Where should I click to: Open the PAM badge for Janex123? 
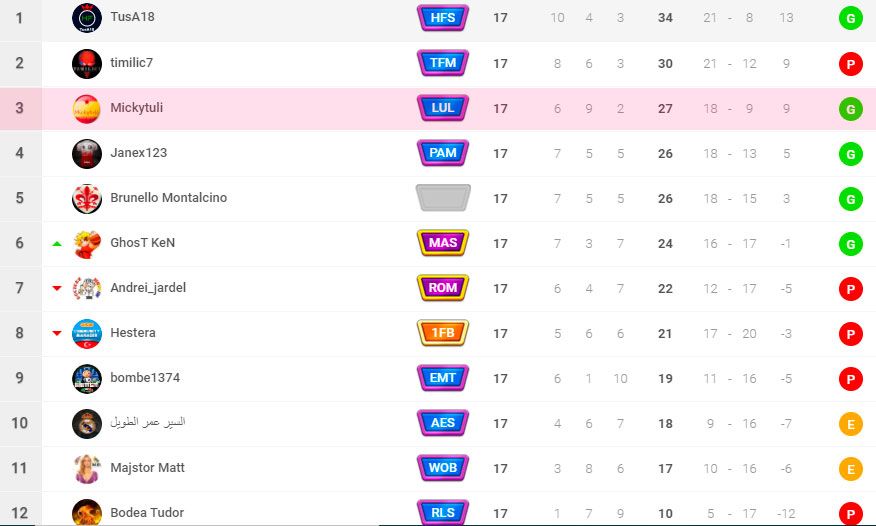442,153
